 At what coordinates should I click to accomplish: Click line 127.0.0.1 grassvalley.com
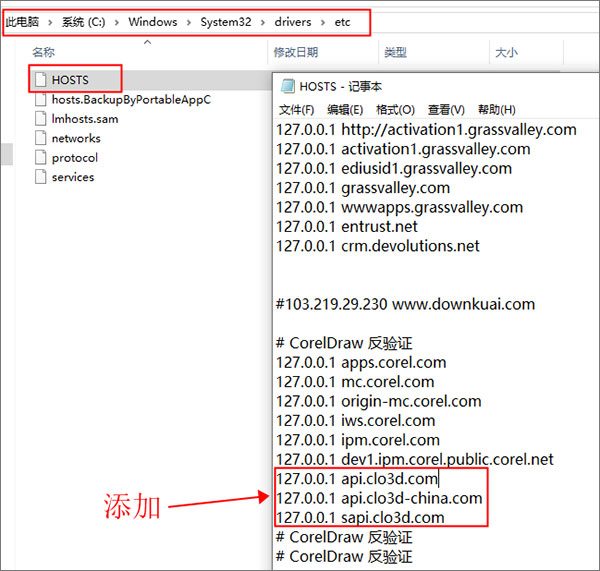363,188
